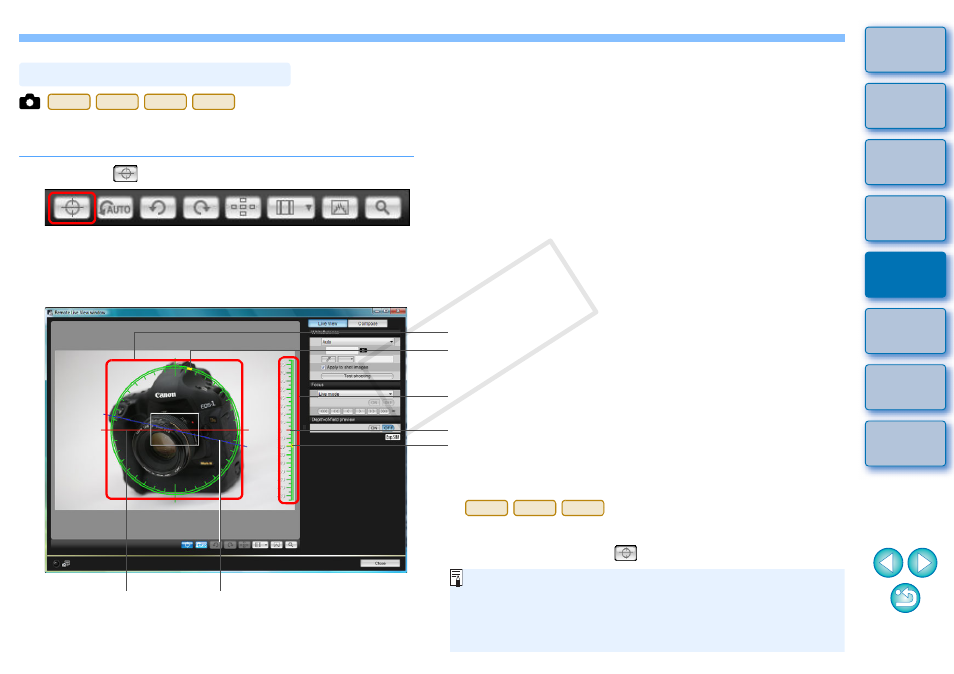Image resolution: width=954 pixels, height=674 pixels.
Task: Select the white balance eyedropper tool
Action: point(329,360)
